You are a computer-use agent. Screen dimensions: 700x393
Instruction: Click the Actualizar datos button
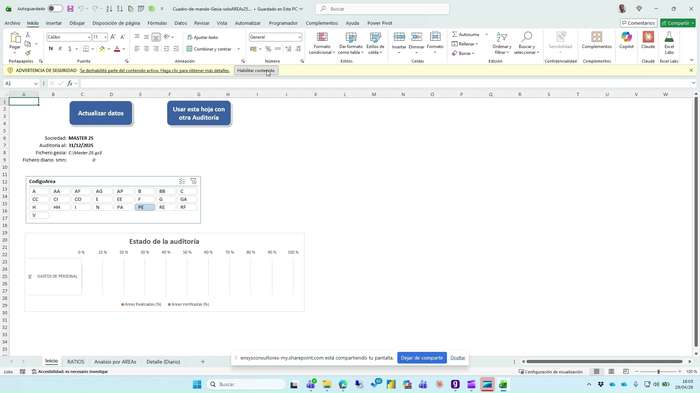pyautogui.click(x=101, y=113)
